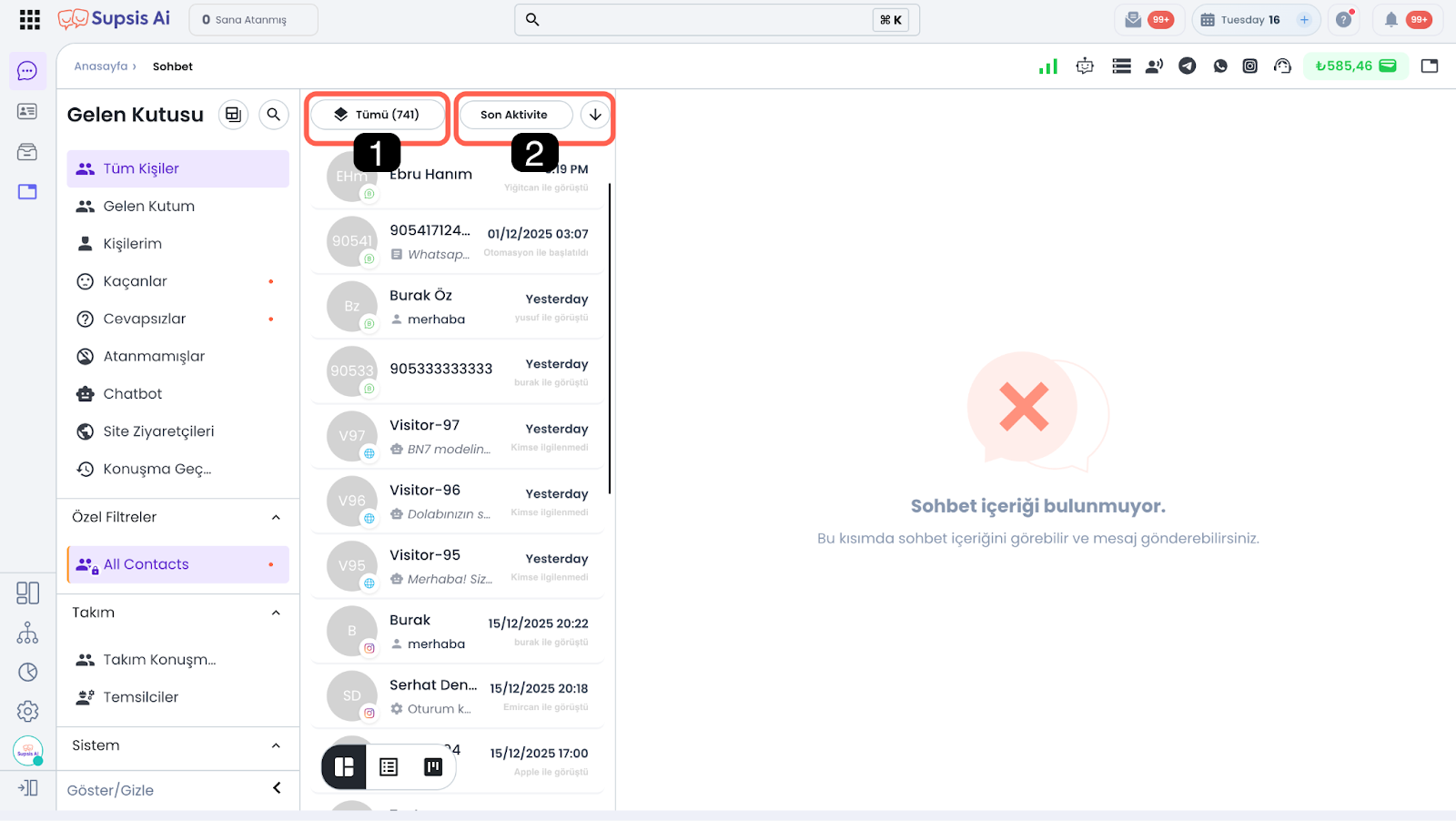Click the inbox search magnifier icon
The width and height of the screenshot is (1456, 821).
tap(273, 115)
